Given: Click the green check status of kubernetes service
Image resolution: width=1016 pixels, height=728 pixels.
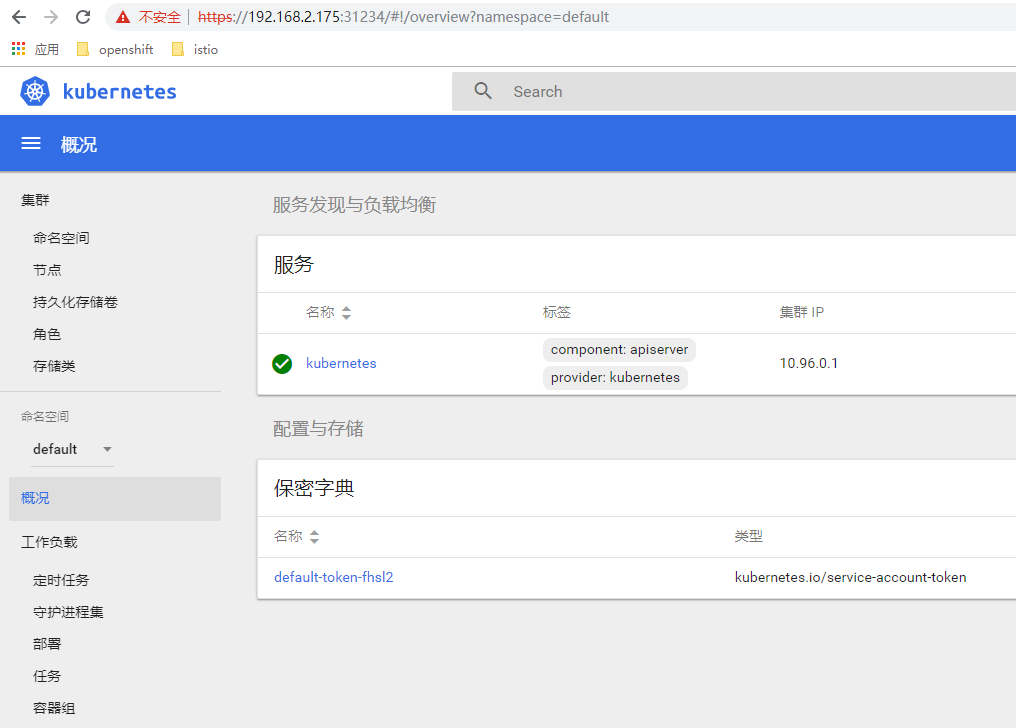Looking at the screenshot, I should click(x=282, y=364).
